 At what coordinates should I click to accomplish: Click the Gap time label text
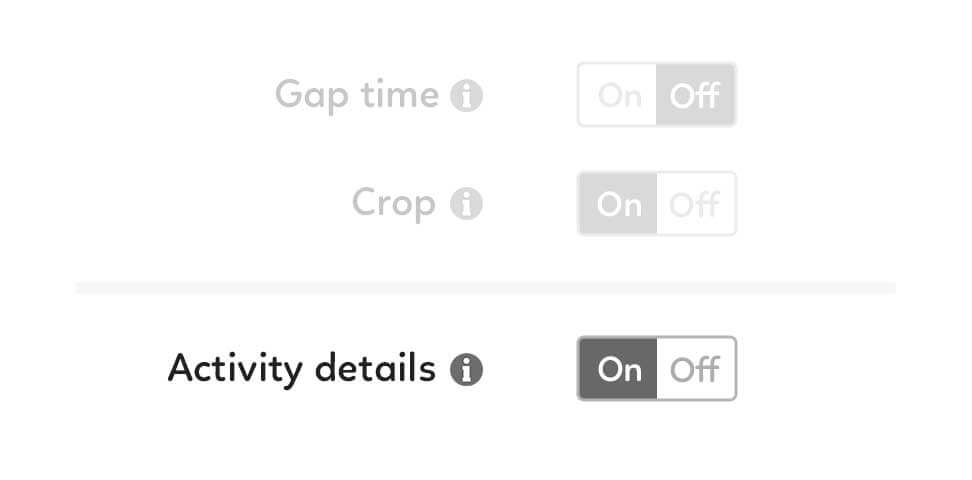point(357,96)
